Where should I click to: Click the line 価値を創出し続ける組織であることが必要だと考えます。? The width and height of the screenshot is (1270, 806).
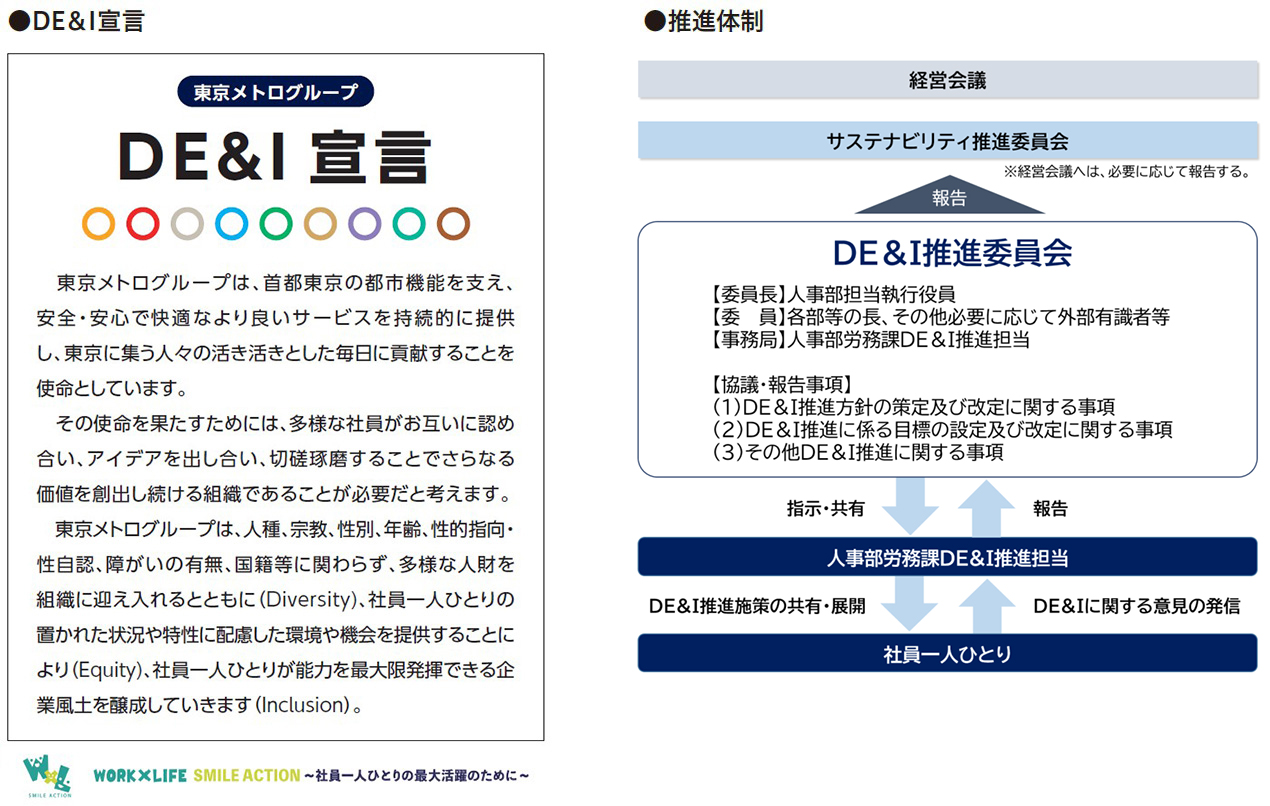pyautogui.click(x=274, y=494)
